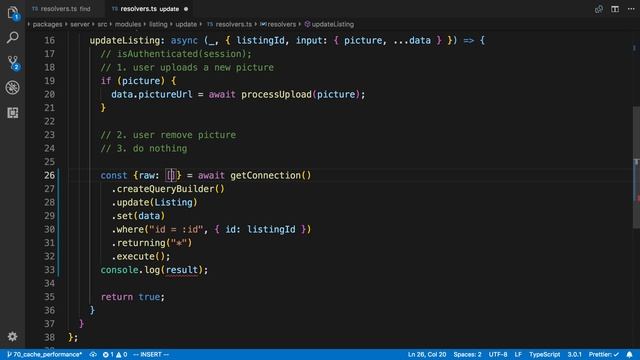The height and width of the screenshot is (360, 640).
Task: Split the editor to the right
Action: (615, 9)
